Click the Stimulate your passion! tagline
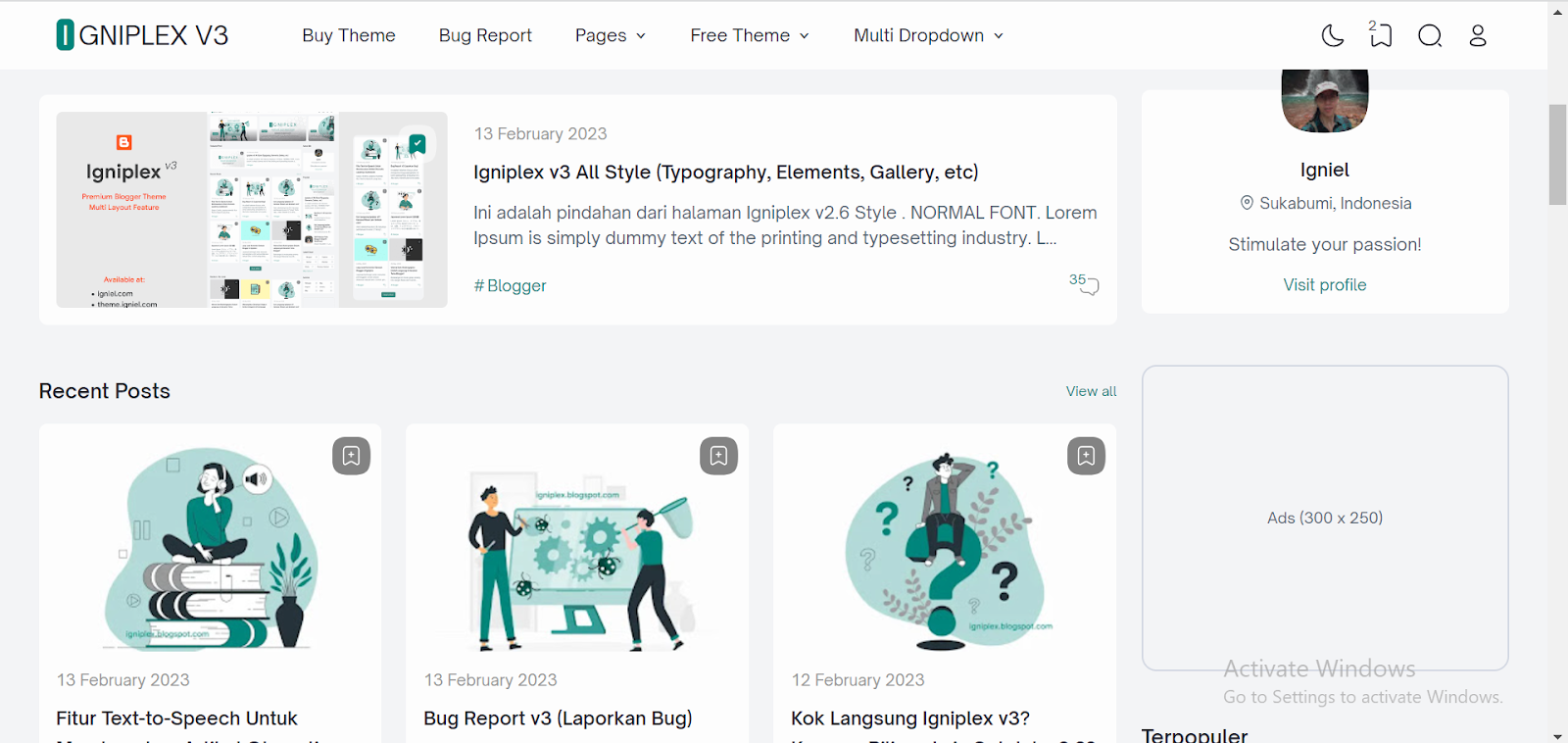The image size is (1568, 743). (1325, 245)
